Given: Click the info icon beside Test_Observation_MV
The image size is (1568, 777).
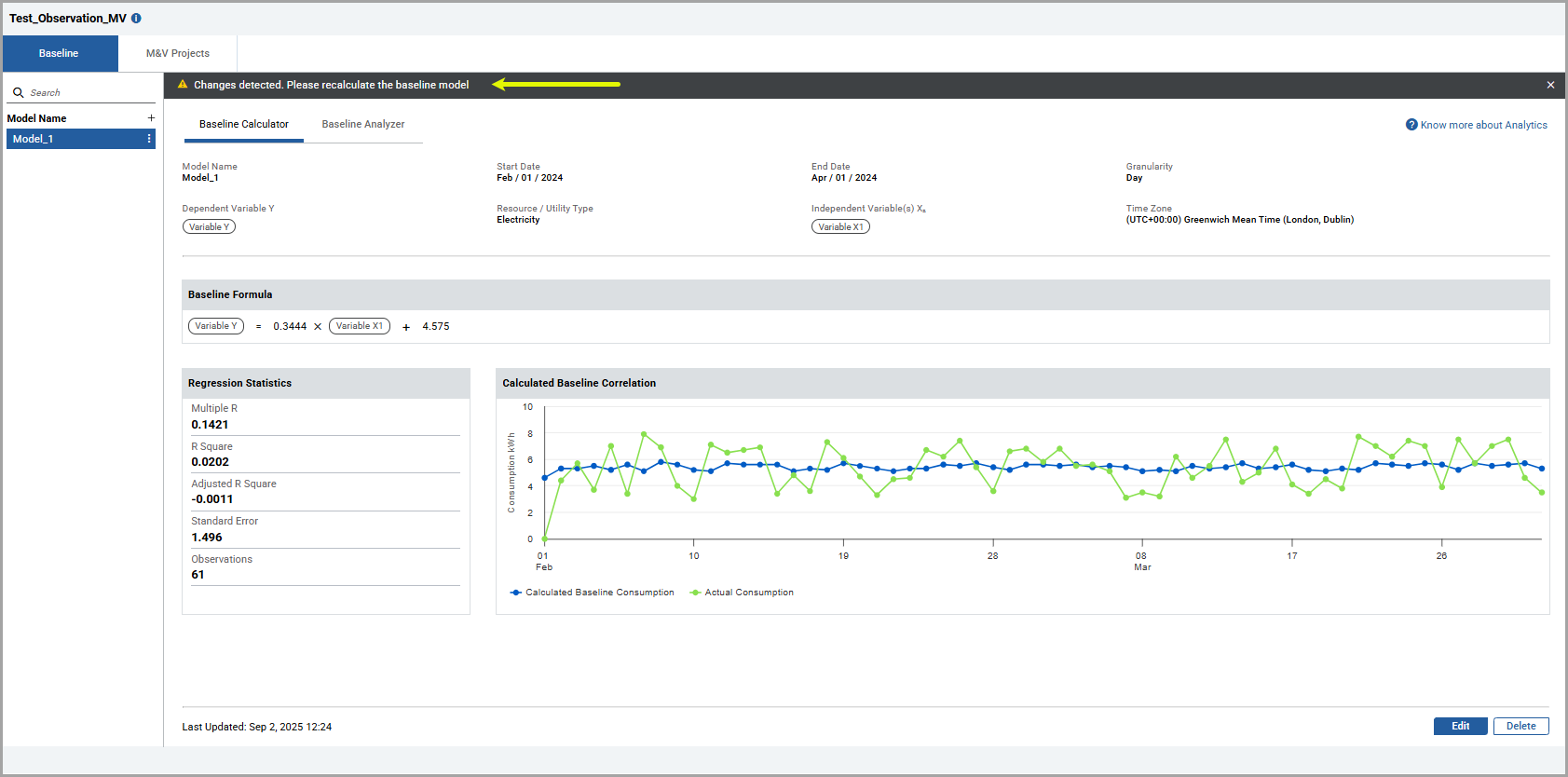Looking at the screenshot, I should pos(136,19).
